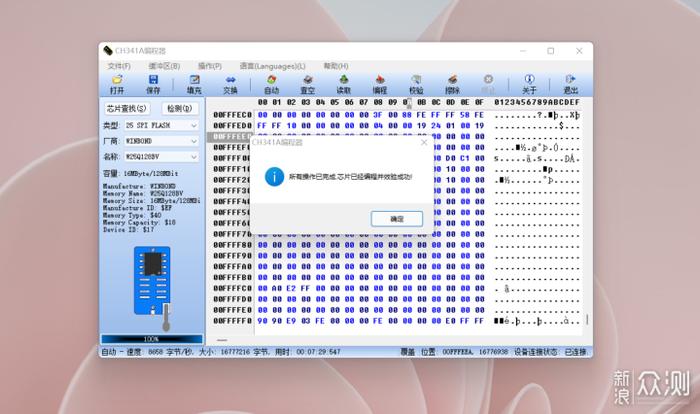Select the address row 00FFFFD0
The height and width of the screenshot is (414, 700).
coord(232,299)
